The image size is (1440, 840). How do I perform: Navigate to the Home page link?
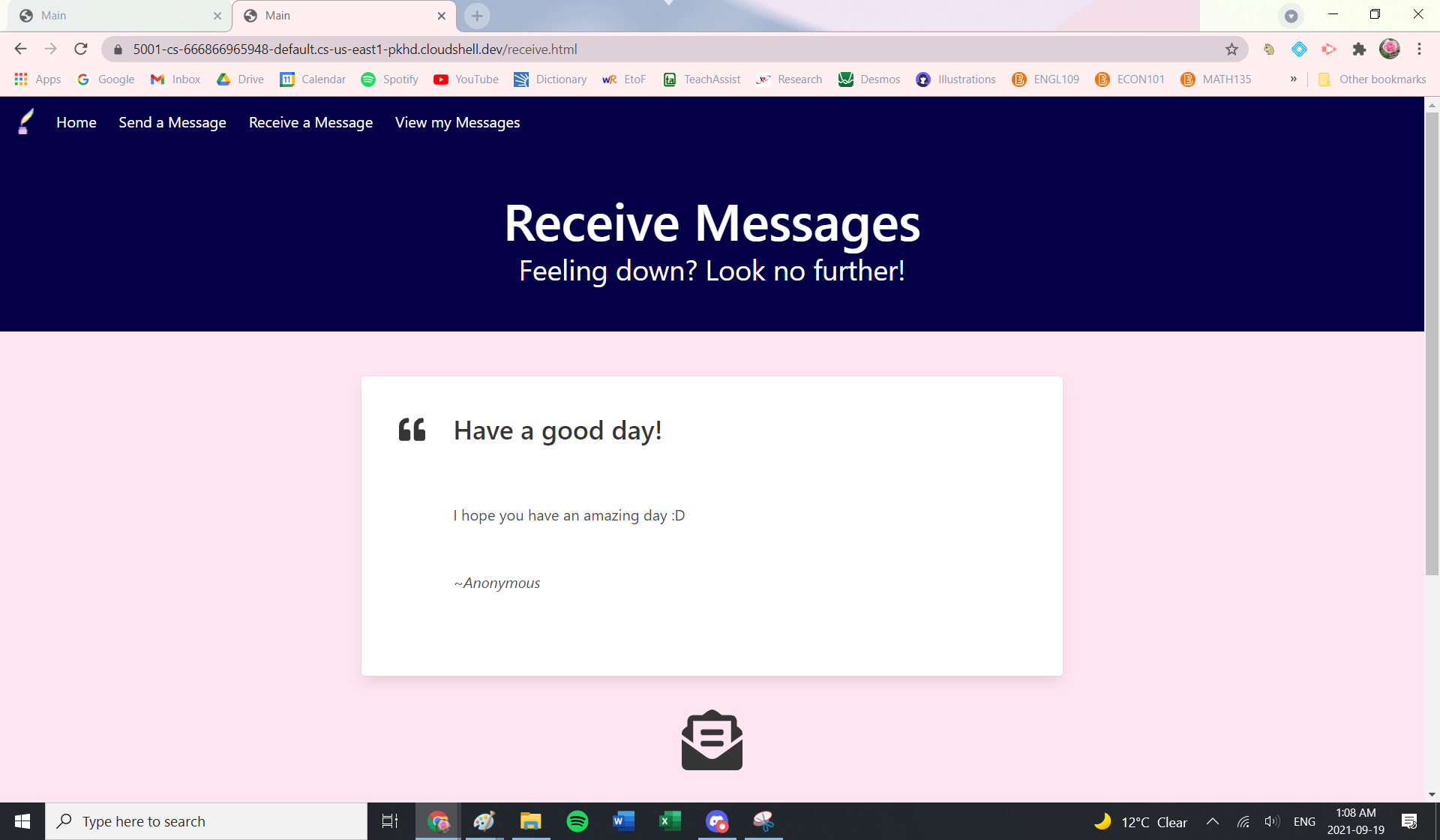coord(76,122)
